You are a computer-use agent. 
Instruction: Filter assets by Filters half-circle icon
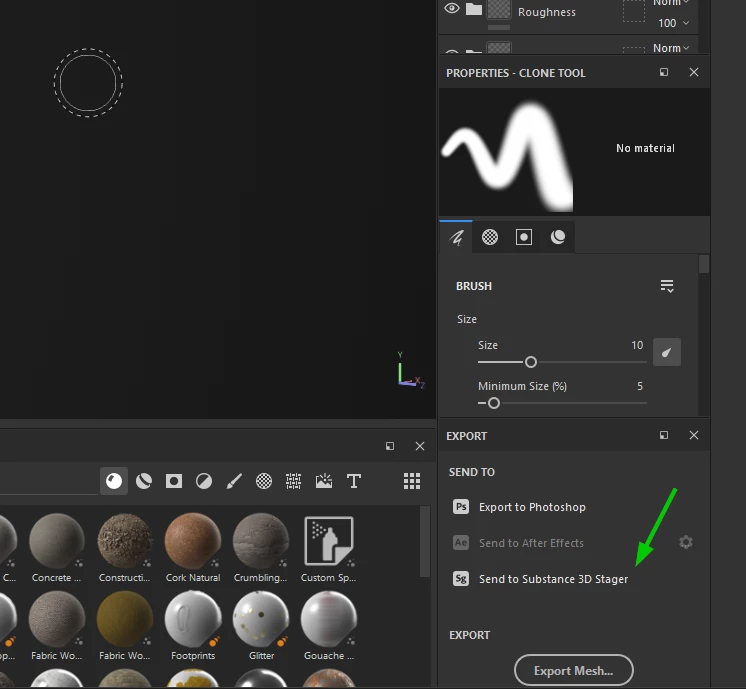pos(204,481)
